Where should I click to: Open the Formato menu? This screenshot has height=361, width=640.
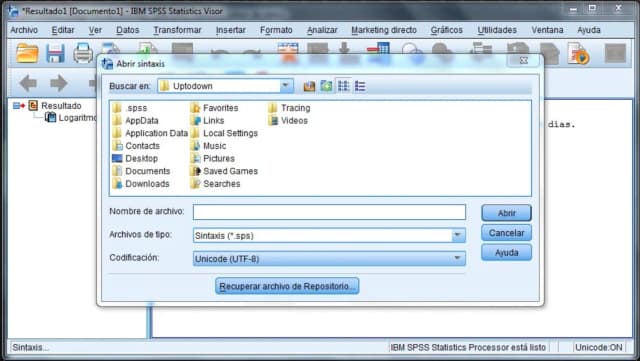coord(276,30)
